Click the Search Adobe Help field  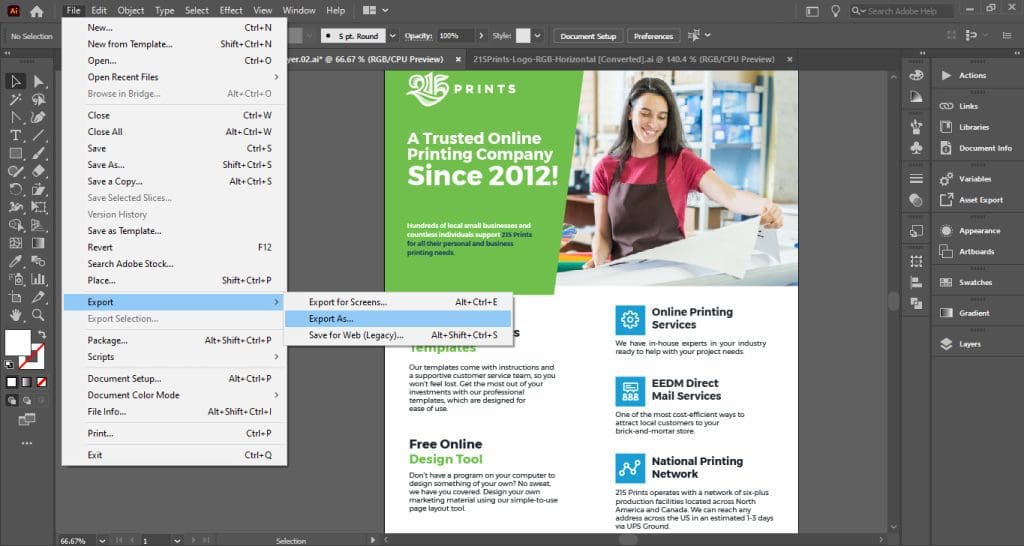tap(902, 11)
